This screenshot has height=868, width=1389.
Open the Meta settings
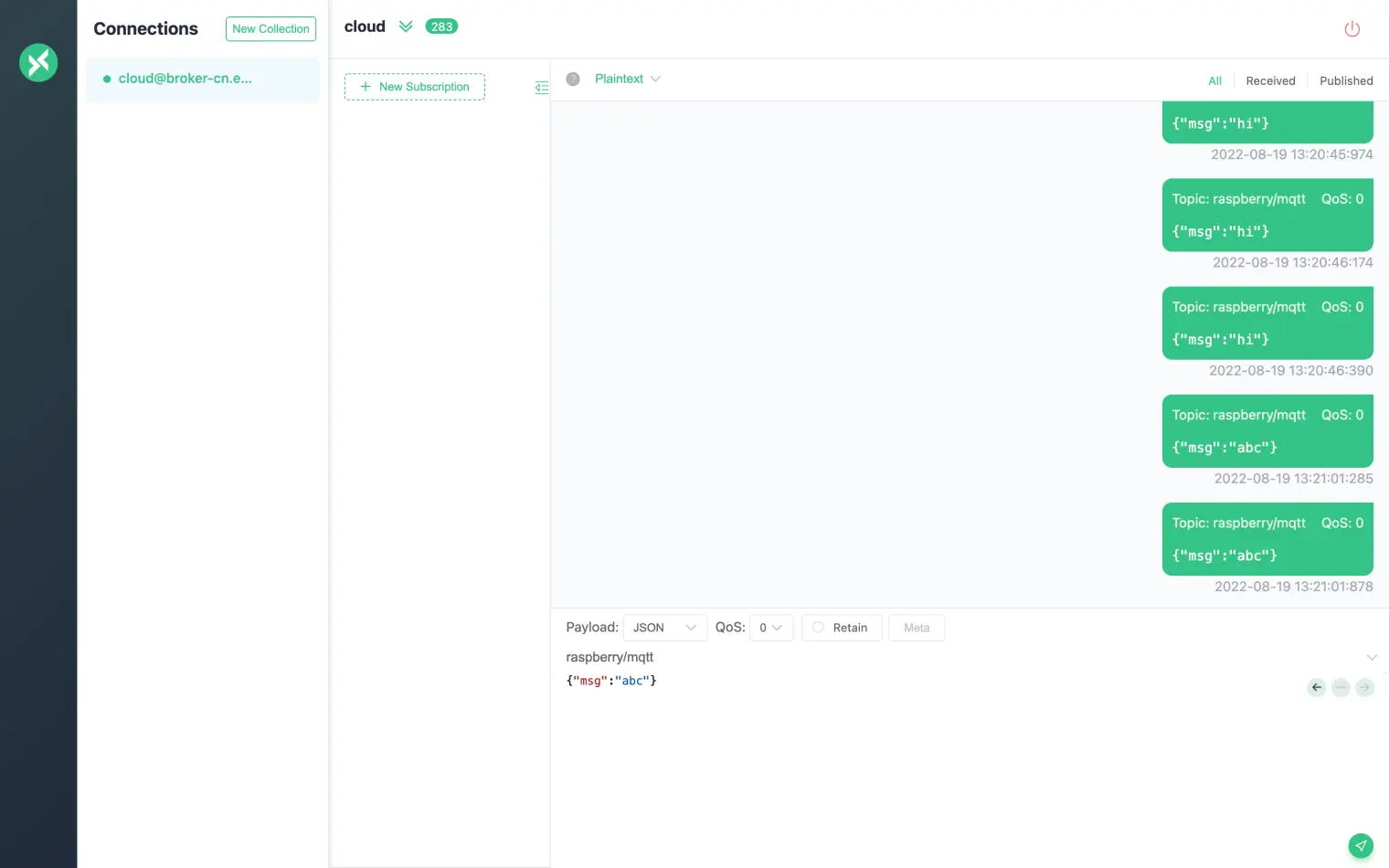[x=917, y=628]
